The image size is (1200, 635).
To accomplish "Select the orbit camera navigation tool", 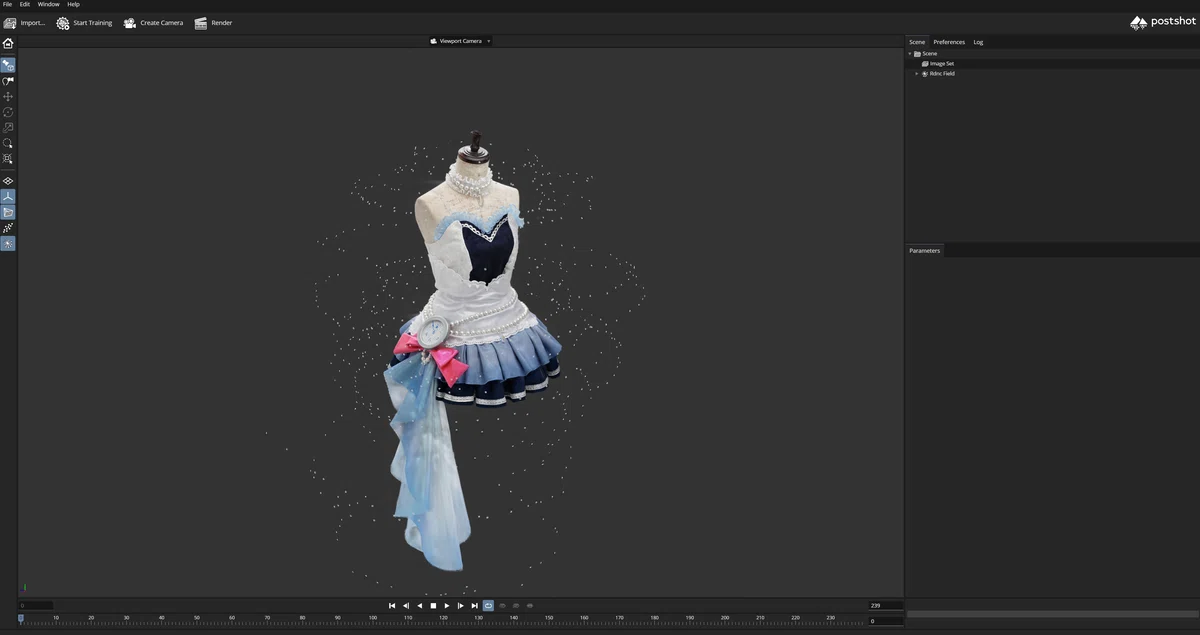I will (8, 65).
